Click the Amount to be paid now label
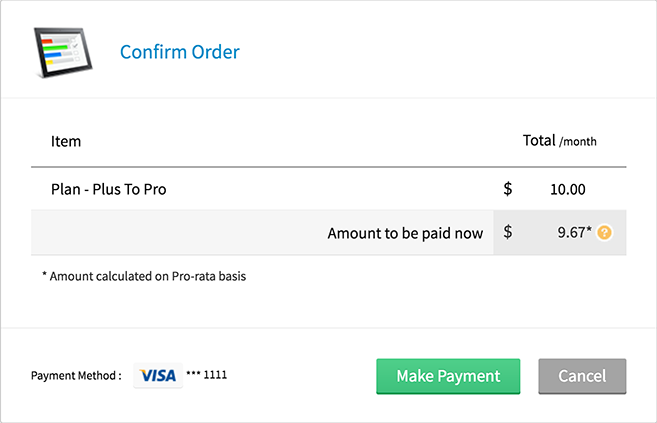657x423 pixels. click(x=405, y=233)
